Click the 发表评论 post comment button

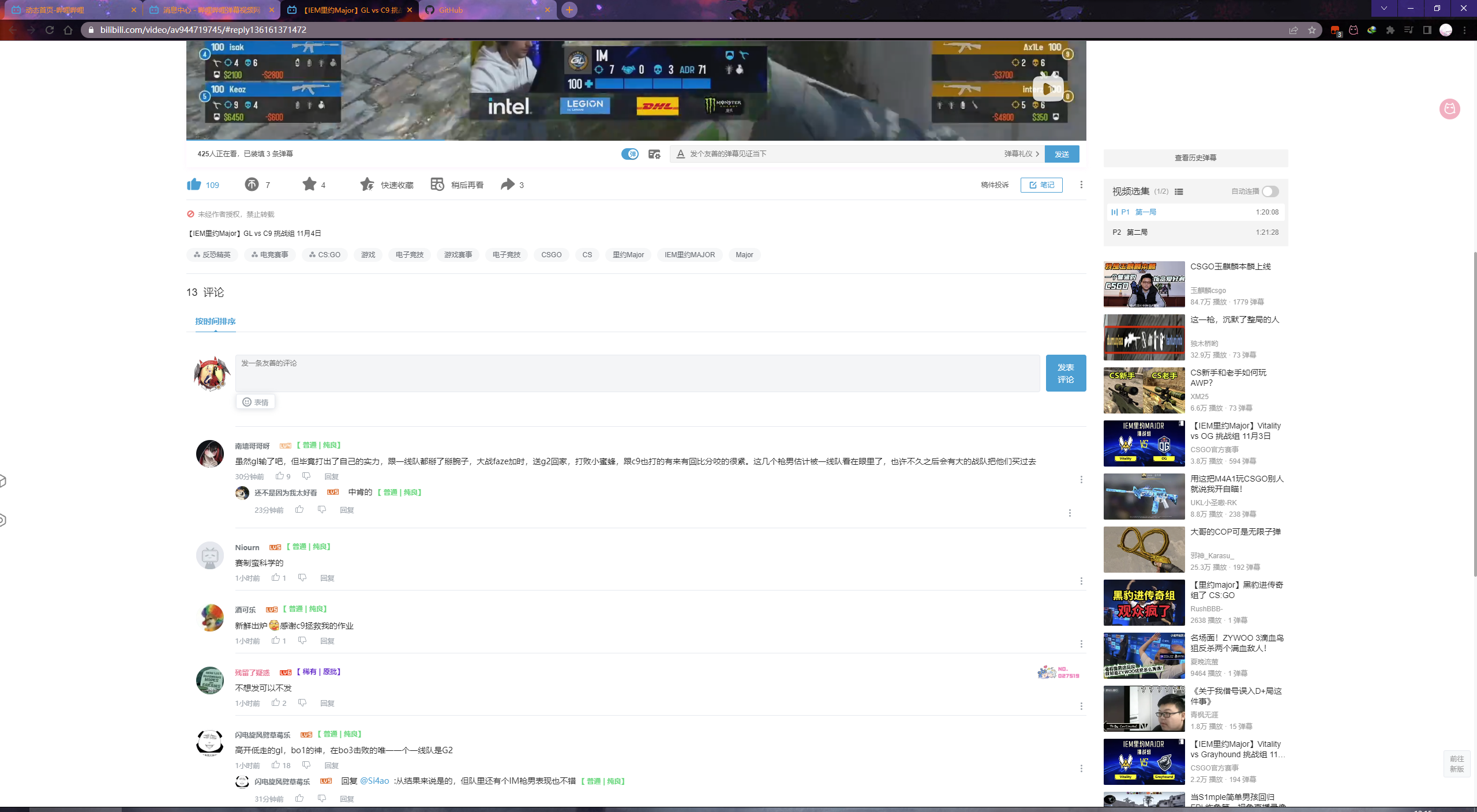[1066, 373]
